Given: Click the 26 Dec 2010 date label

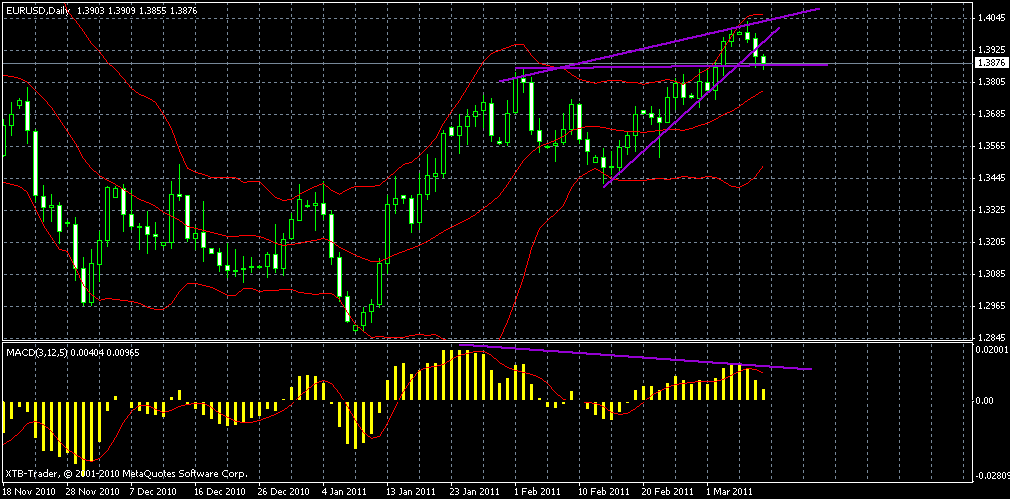Looking at the screenshot, I should (284, 492).
